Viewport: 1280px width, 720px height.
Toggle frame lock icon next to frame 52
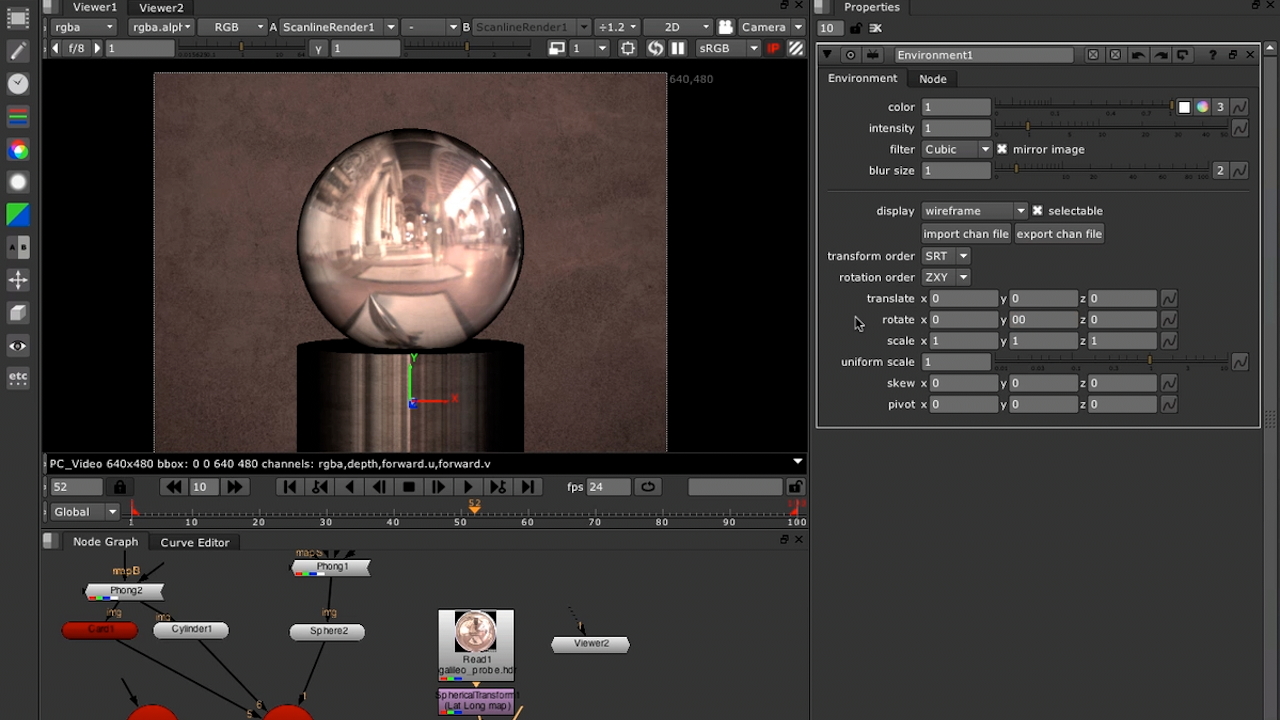click(x=120, y=487)
